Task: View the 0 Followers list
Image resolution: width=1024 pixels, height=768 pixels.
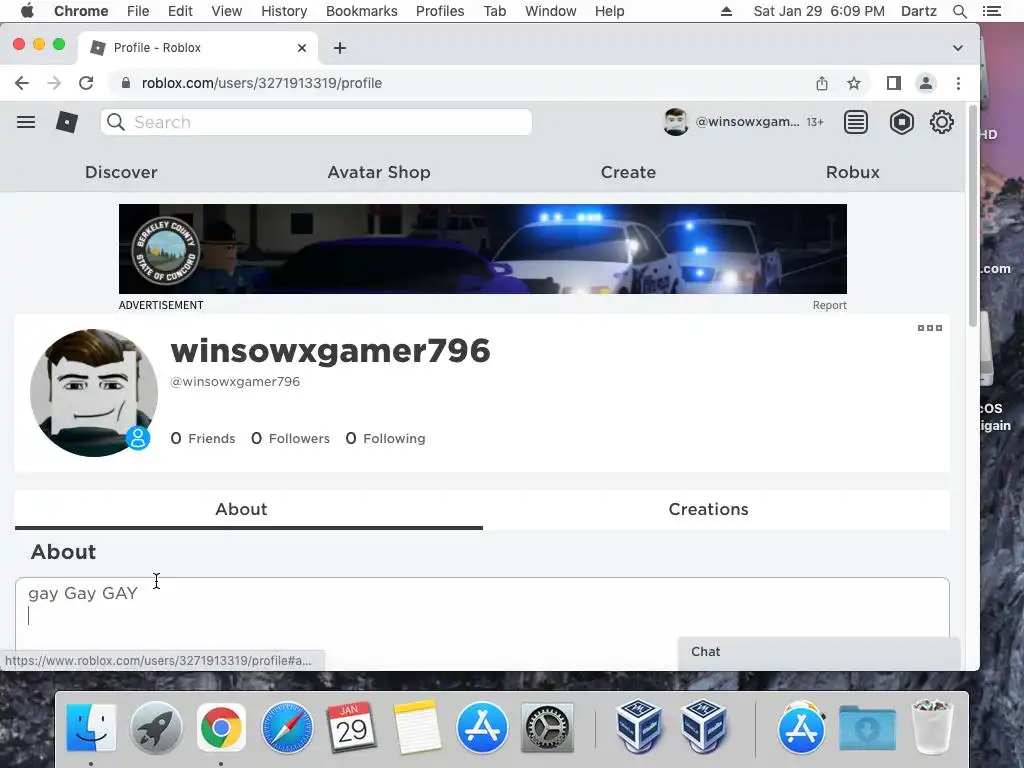Action: pos(291,438)
